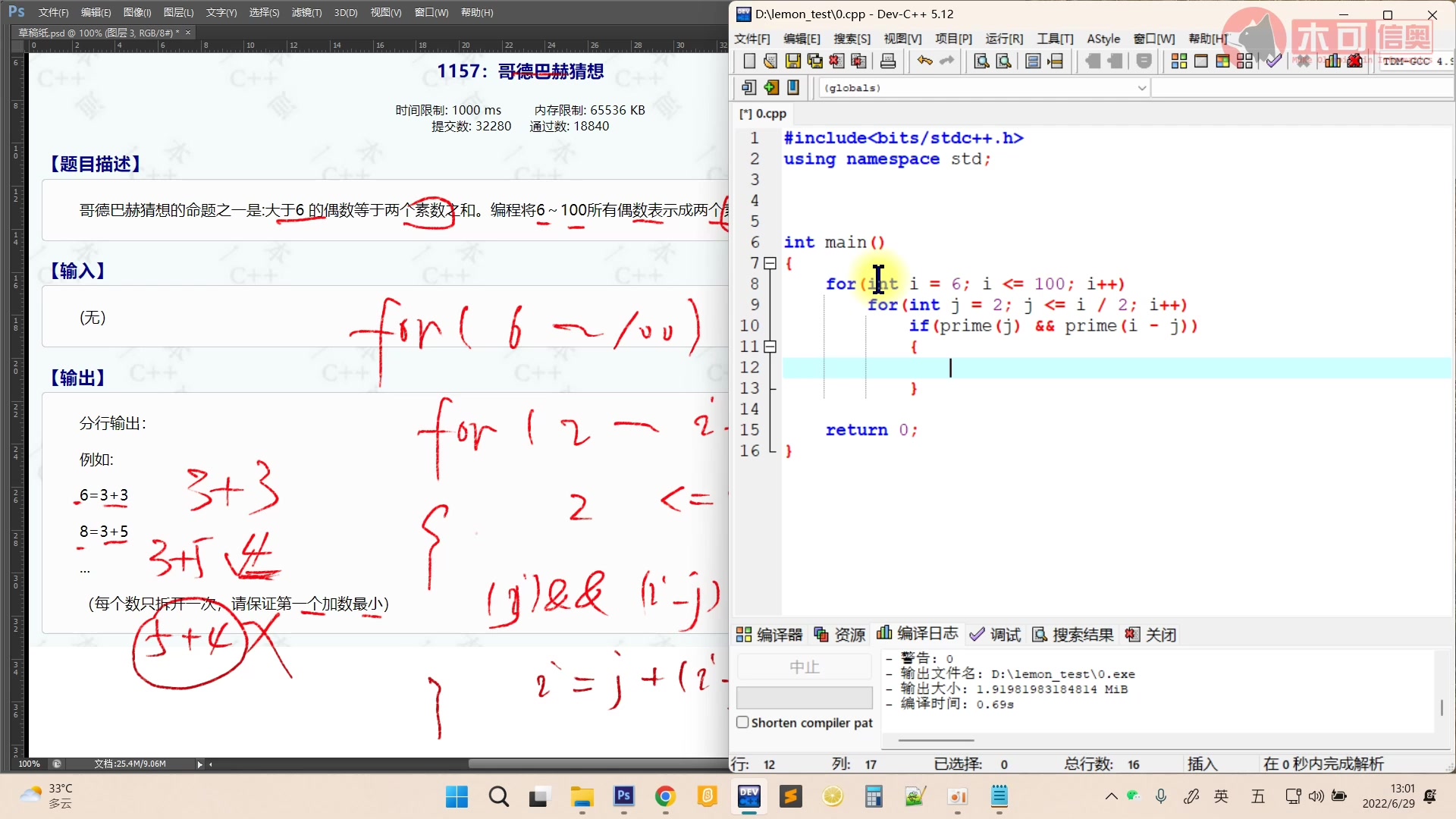Close the 草稿纸.psd document tab
Viewport: 1456px width, 819px height.
[x=188, y=33]
